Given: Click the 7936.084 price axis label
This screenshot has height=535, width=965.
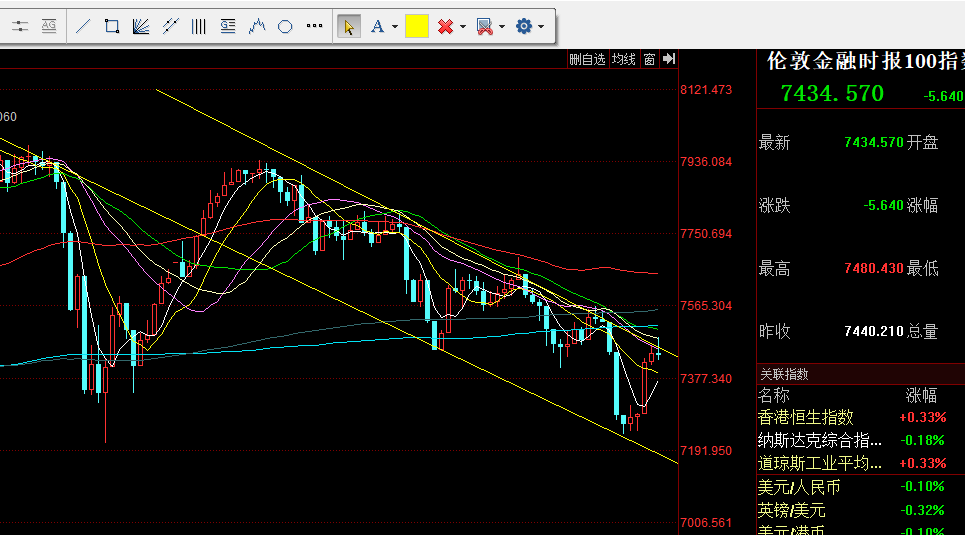Looking at the screenshot, I should (x=706, y=162).
